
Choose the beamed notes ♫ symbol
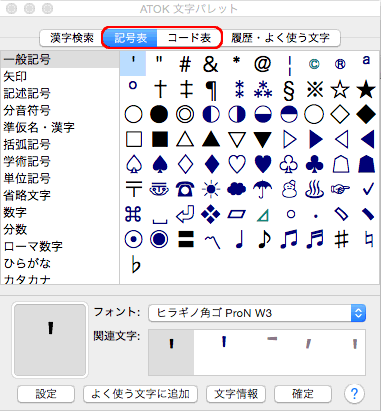click(x=289, y=239)
